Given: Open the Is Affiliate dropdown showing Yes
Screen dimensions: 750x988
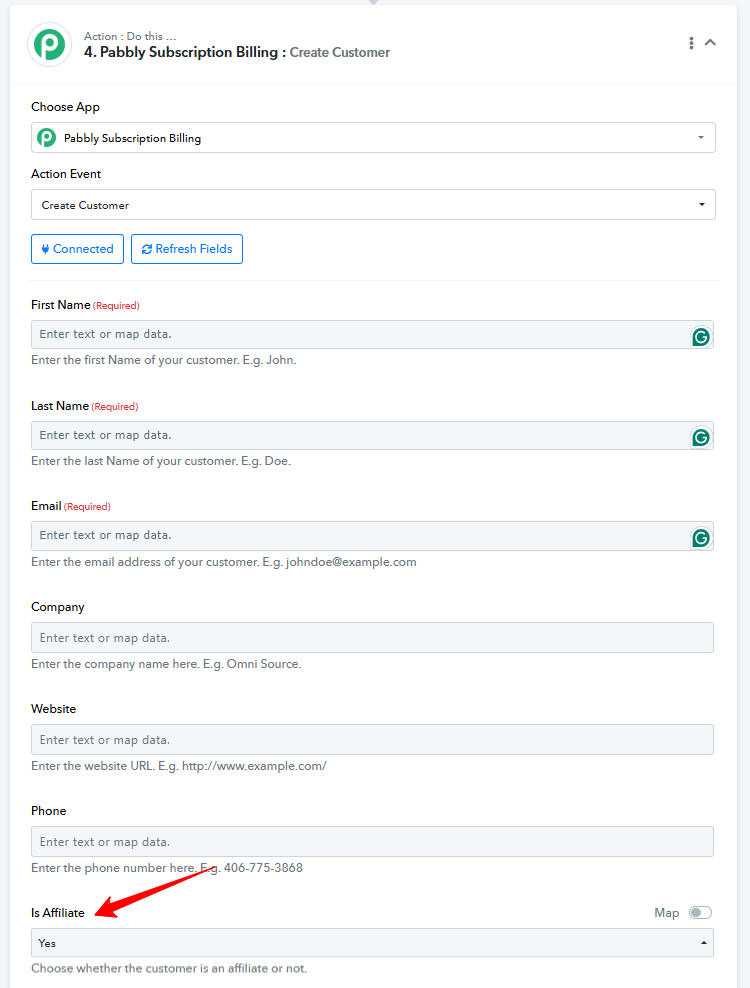Looking at the screenshot, I should 372,943.
